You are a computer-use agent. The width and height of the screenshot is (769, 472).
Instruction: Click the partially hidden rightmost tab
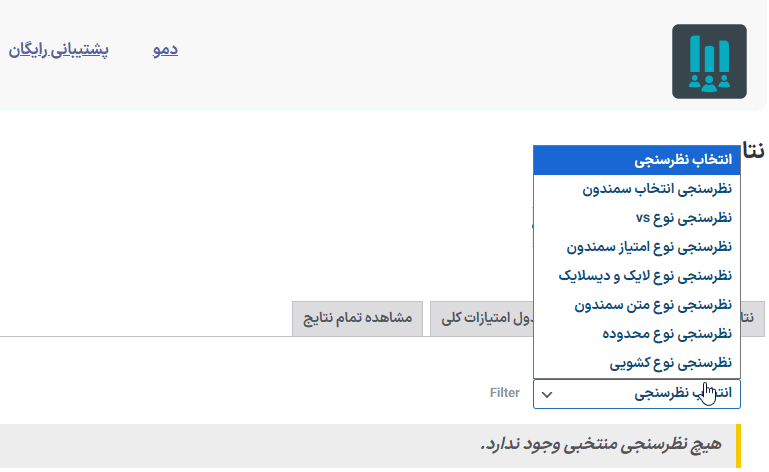point(752,318)
